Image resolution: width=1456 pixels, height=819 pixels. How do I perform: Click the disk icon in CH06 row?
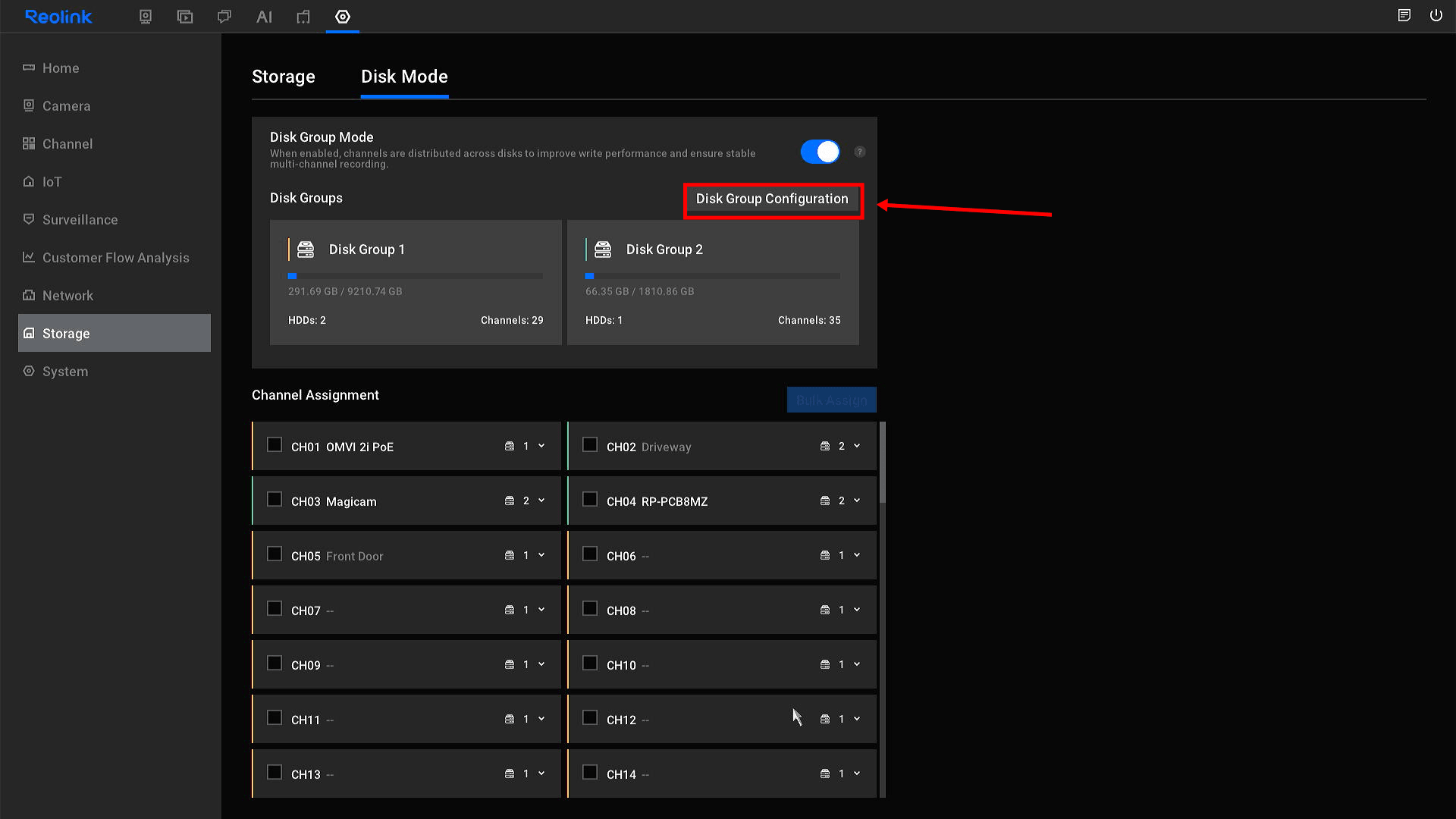(x=825, y=556)
